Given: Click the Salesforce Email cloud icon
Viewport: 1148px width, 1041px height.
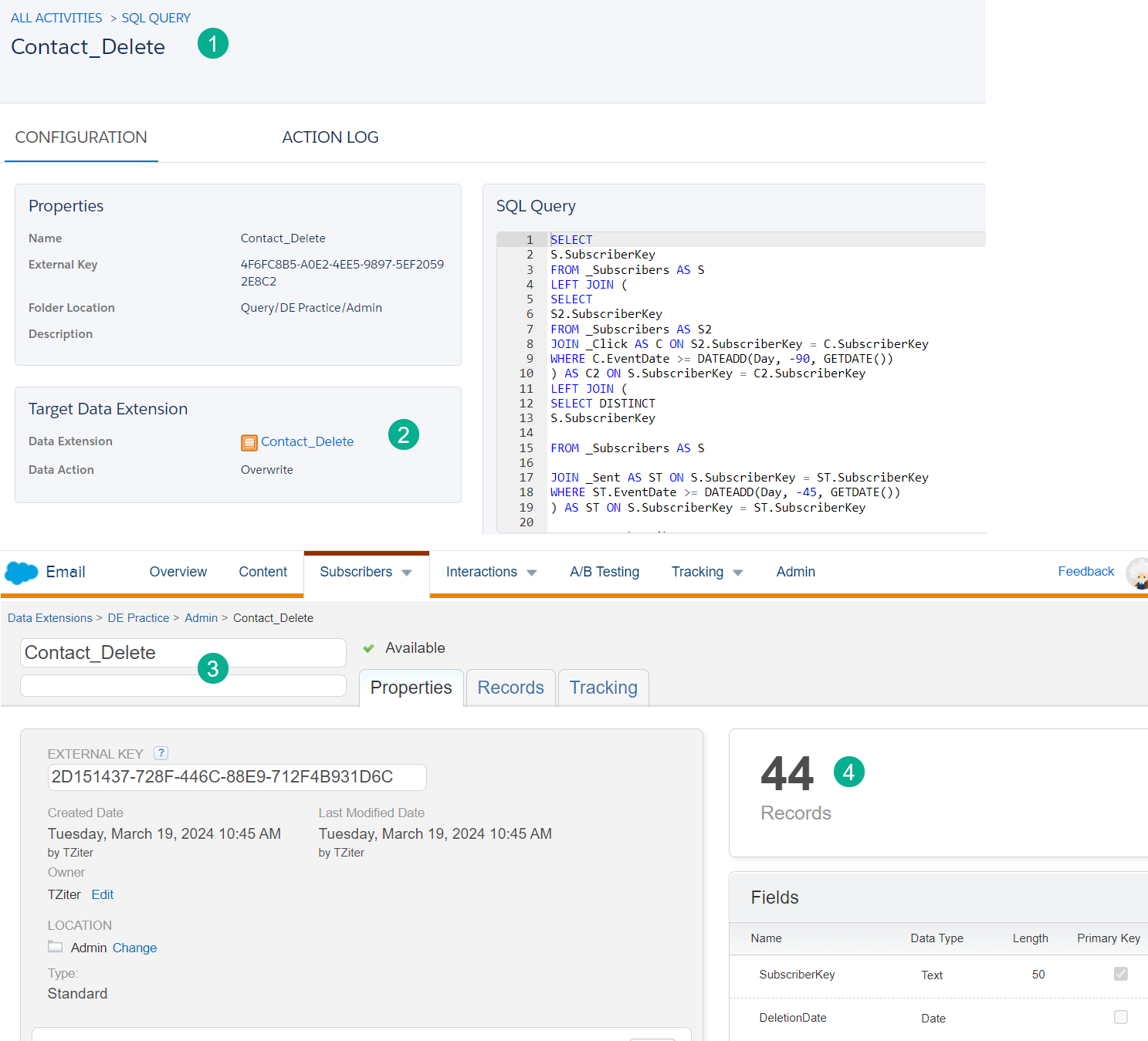Looking at the screenshot, I should (x=21, y=572).
